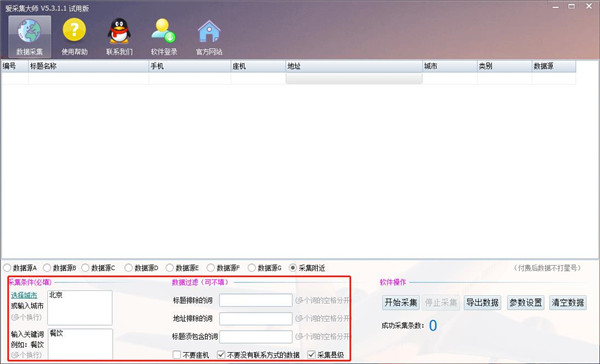Select the 数据源A radio button
600x364 pixels.
coord(7,268)
